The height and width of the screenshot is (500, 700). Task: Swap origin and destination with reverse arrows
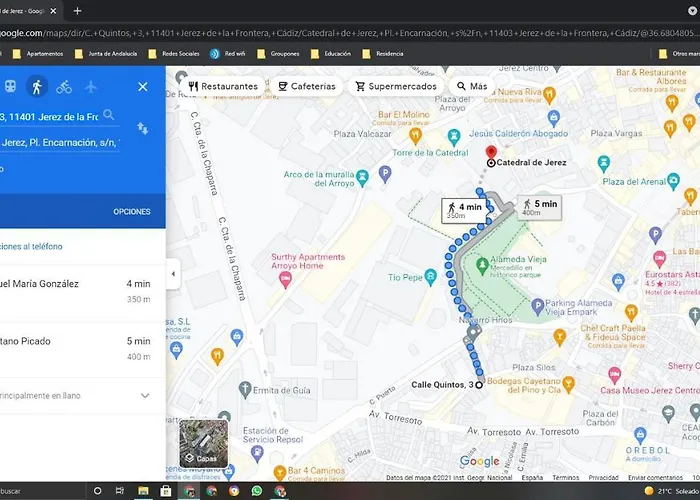[142, 128]
